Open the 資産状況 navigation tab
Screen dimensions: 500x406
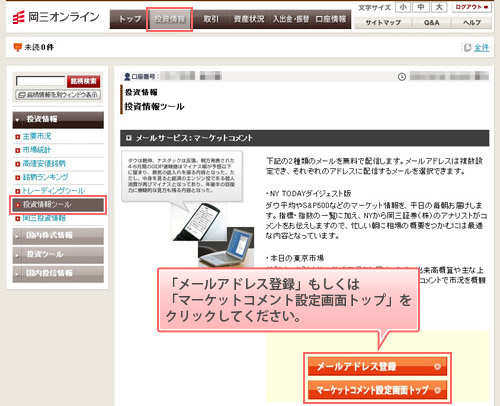pos(249,19)
